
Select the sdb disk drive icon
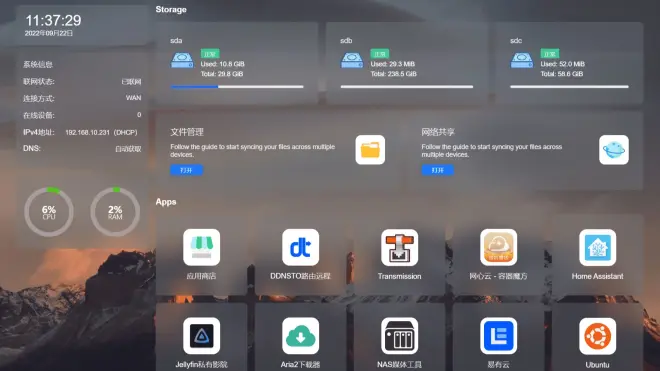pos(352,60)
